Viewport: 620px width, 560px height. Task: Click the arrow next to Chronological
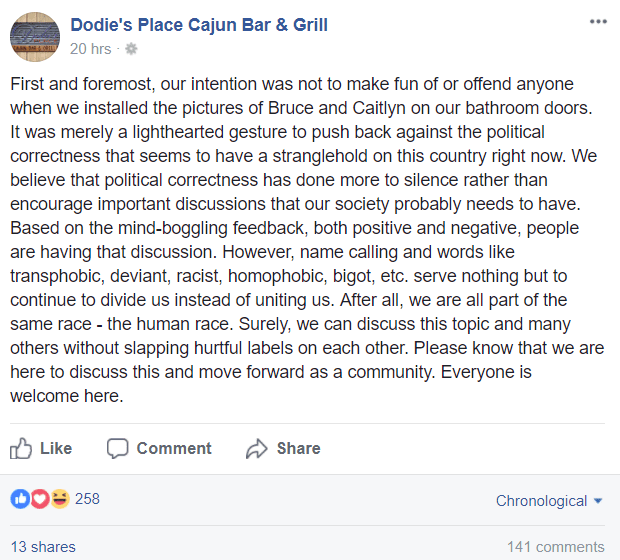pos(598,501)
